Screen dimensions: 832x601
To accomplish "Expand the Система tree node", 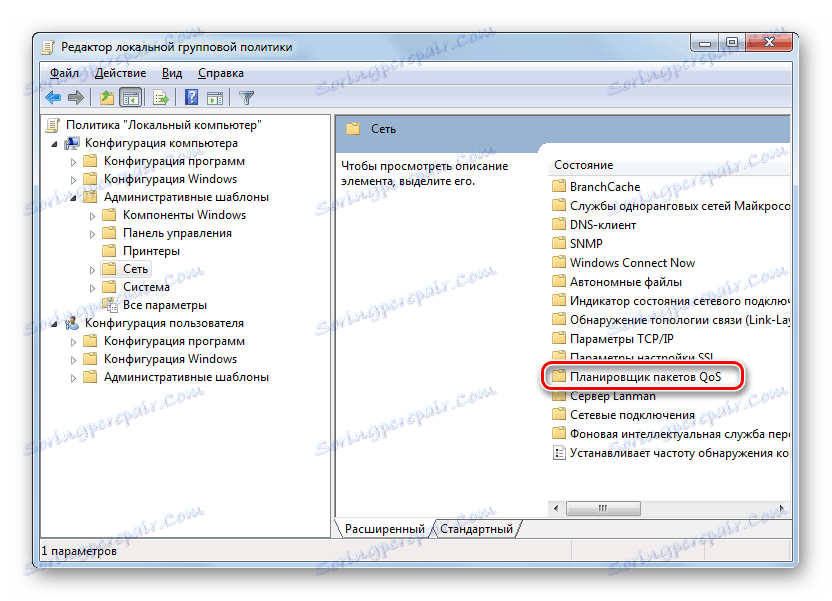I will coord(92,288).
